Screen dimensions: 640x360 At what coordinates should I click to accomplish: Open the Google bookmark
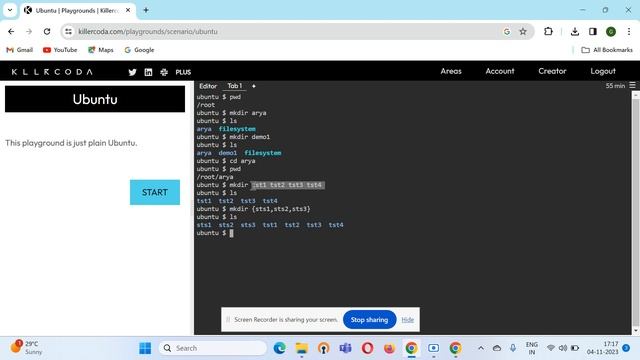click(139, 50)
